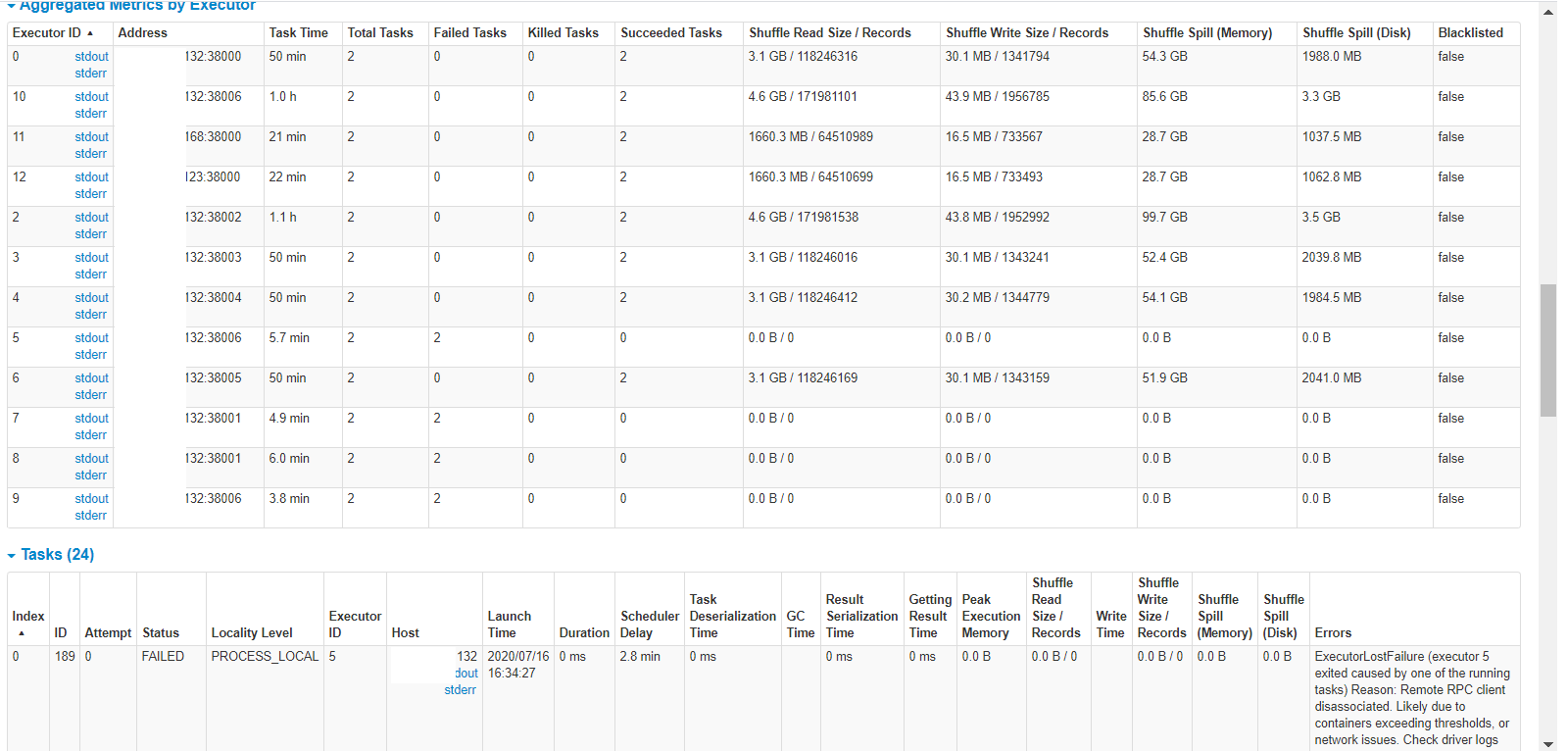This screenshot has width=1568, height=751.
Task: Sort by Killed Tasks column header
Action: [563, 33]
